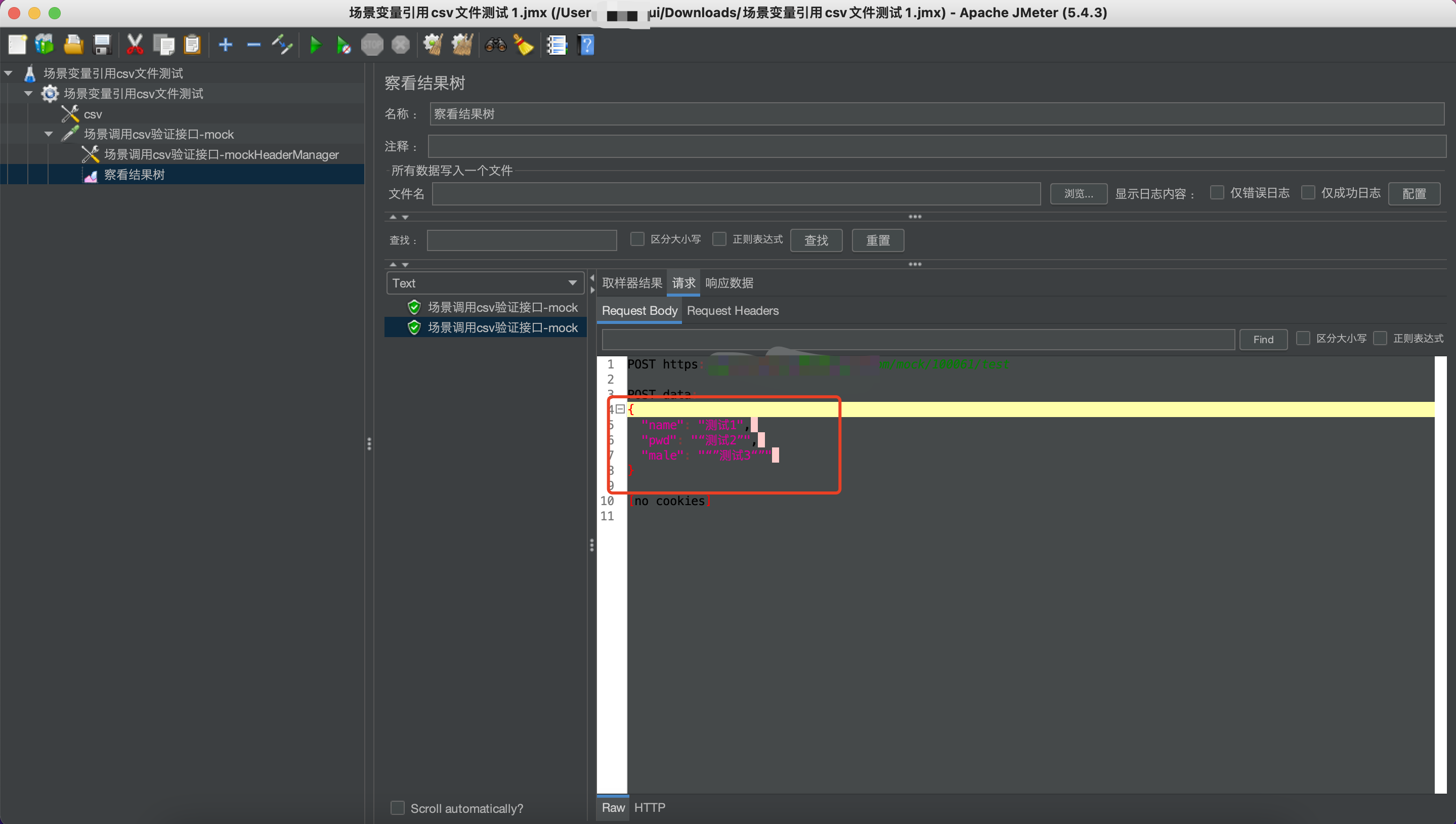Toggle 正则表达式 checkbox beside 查找 field
This screenshot has height=824, width=1456.
point(719,239)
